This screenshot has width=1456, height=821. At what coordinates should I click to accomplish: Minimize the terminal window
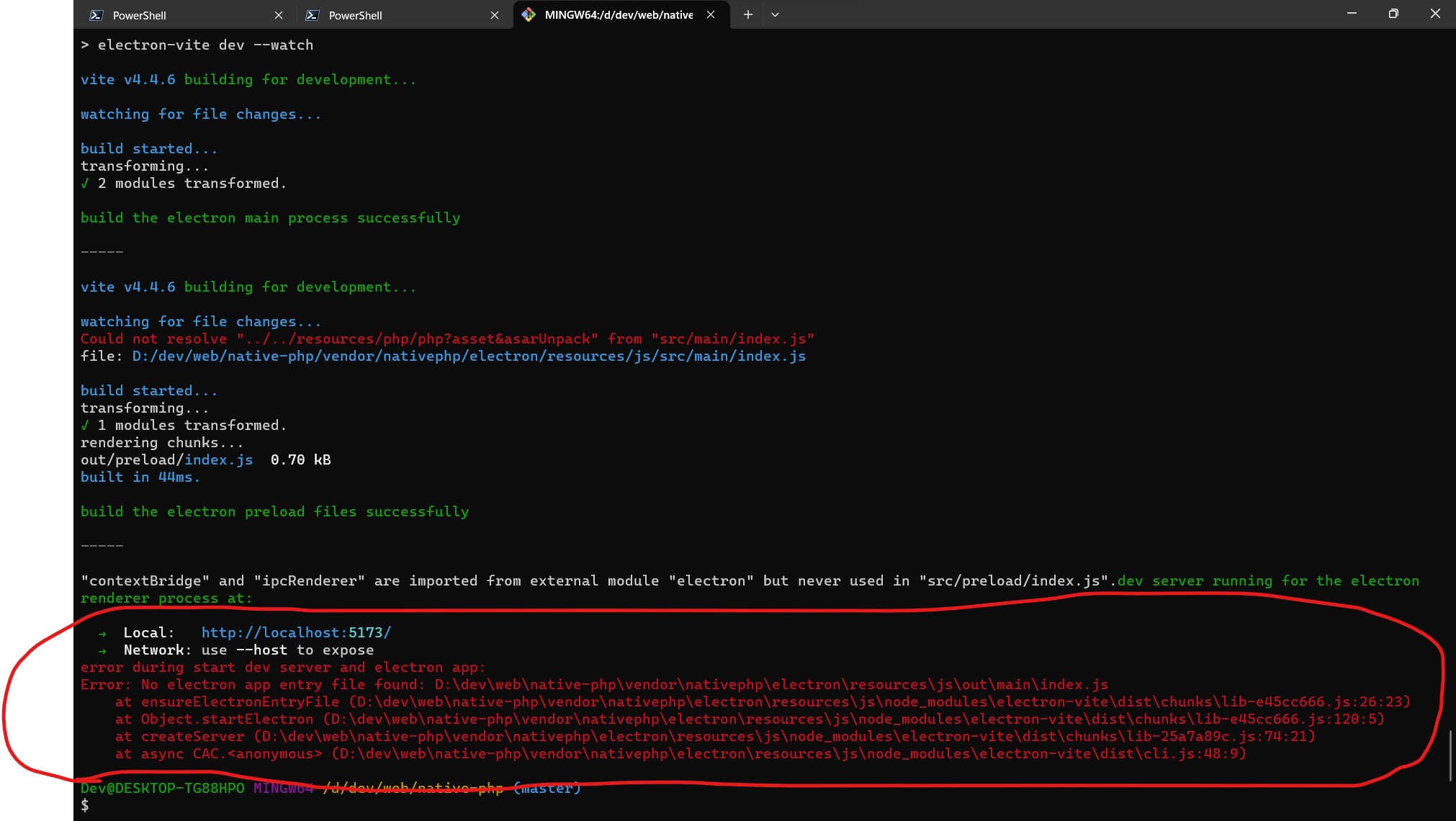coord(1352,13)
